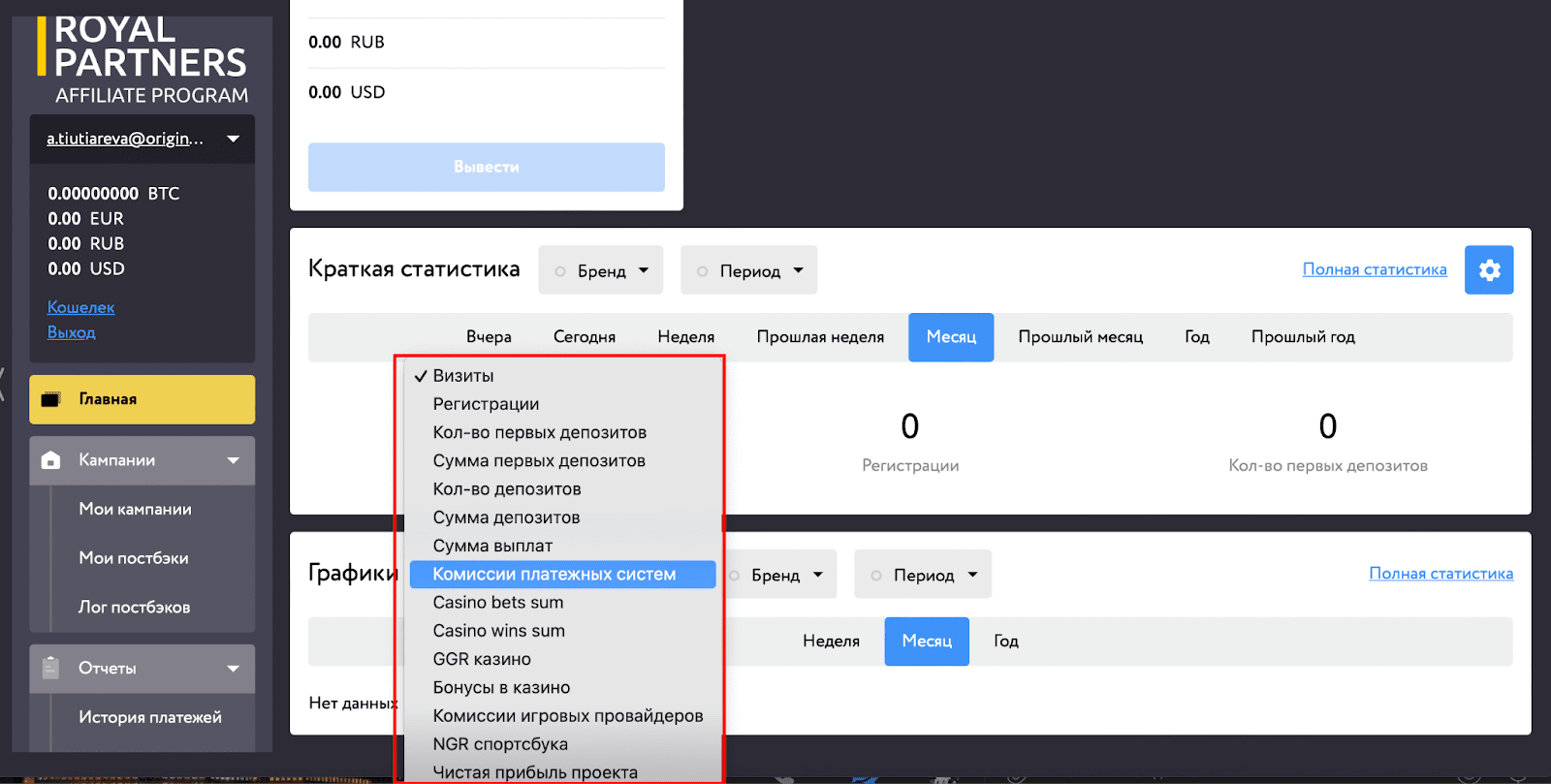Collapse the Отчеты sidebar section
The image size is (1551, 784).
[233, 669]
